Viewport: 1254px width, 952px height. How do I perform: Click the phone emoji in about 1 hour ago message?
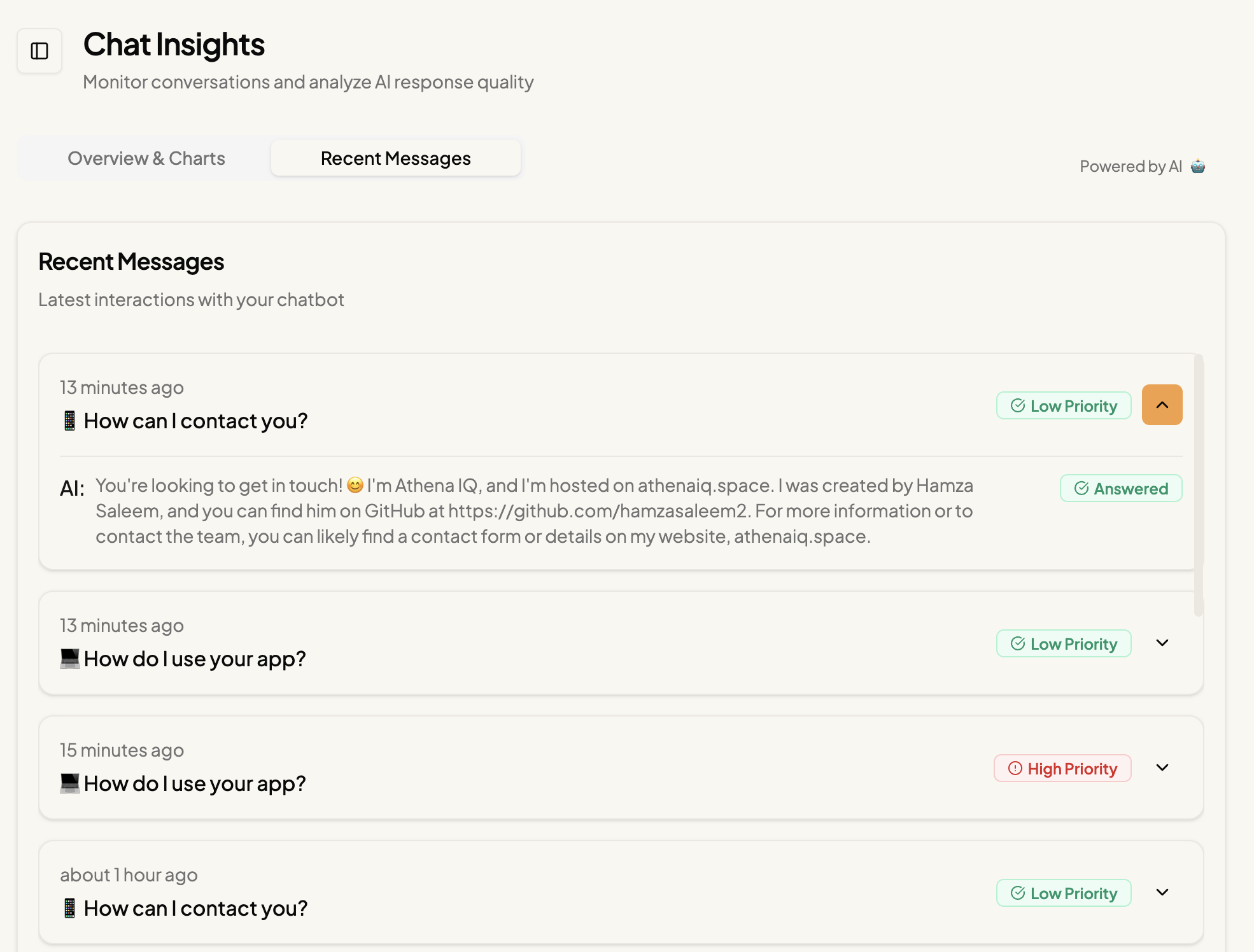click(x=69, y=908)
